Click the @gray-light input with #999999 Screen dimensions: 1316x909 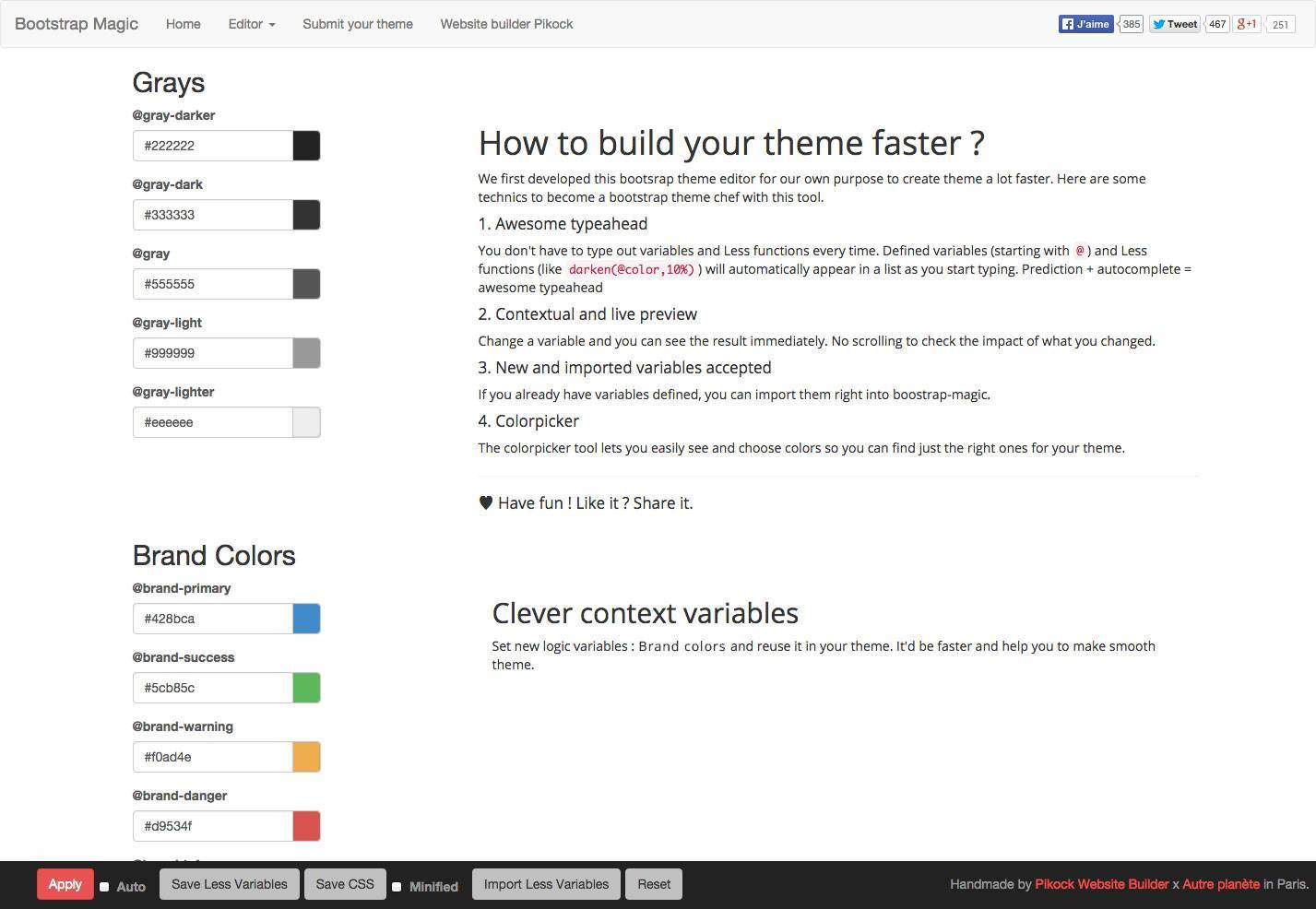tap(213, 353)
